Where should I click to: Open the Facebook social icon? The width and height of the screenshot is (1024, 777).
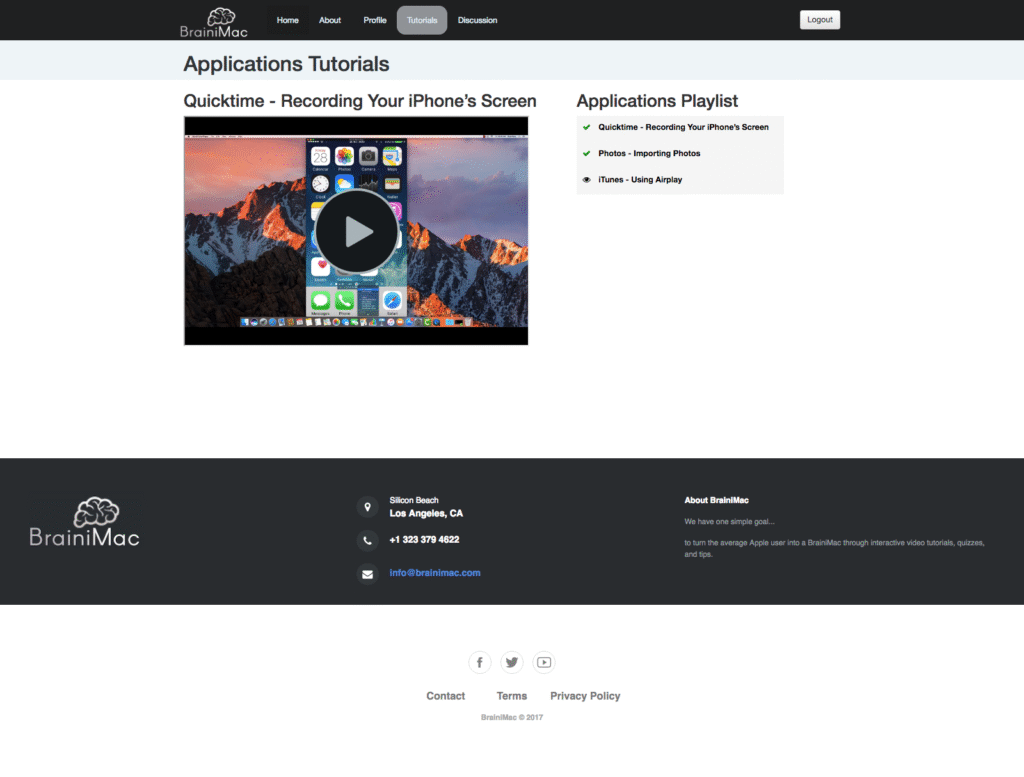pos(480,662)
